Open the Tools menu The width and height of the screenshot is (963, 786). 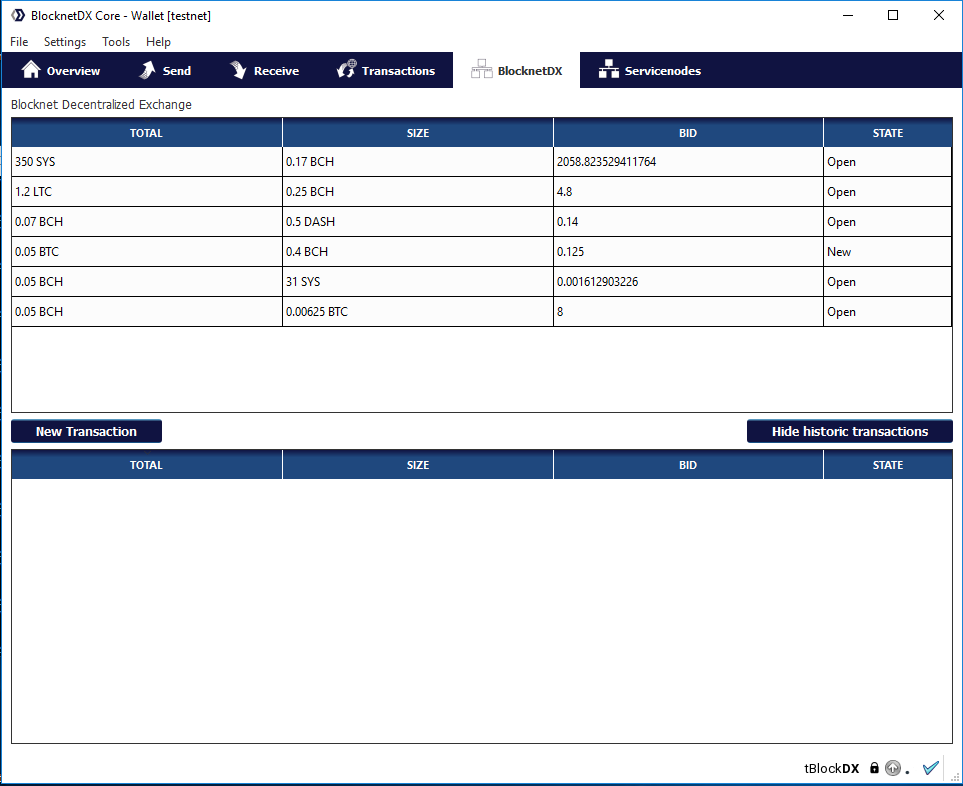pos(116,42)
